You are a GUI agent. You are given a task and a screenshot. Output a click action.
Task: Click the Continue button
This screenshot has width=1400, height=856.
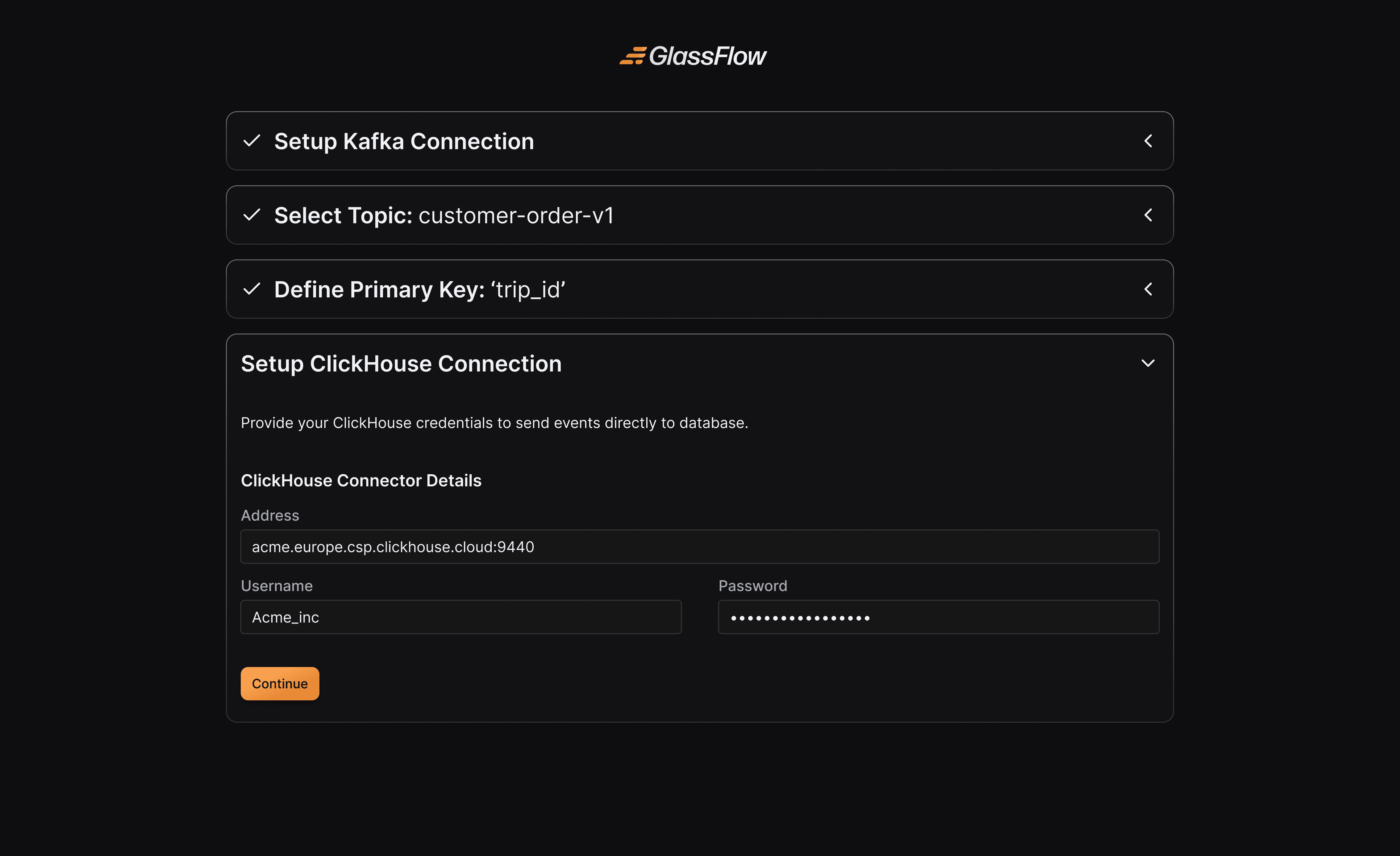pos(280,684)
